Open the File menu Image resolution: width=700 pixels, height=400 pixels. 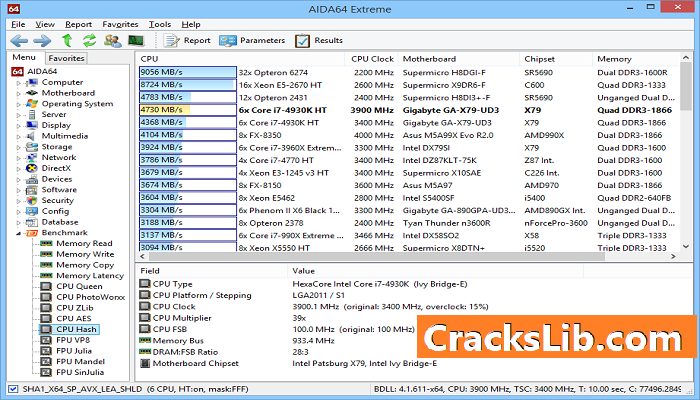(x=18, y=25)
